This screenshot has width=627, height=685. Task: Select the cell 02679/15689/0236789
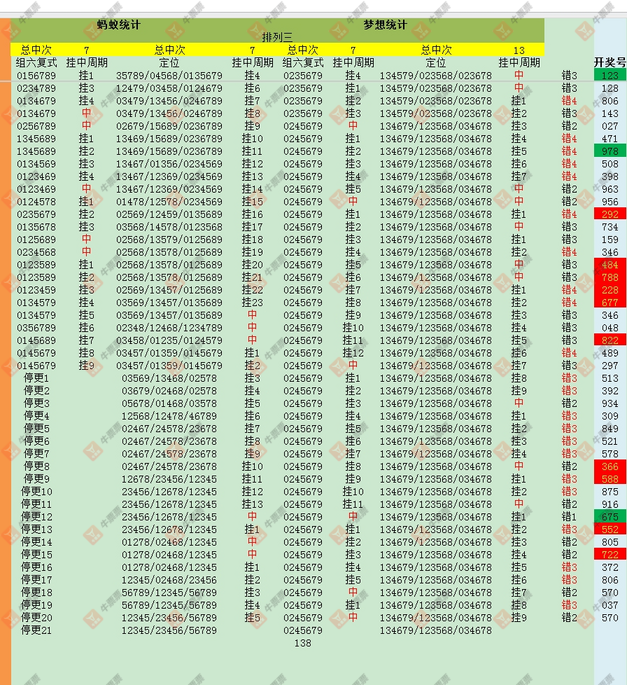coord(169,126)
